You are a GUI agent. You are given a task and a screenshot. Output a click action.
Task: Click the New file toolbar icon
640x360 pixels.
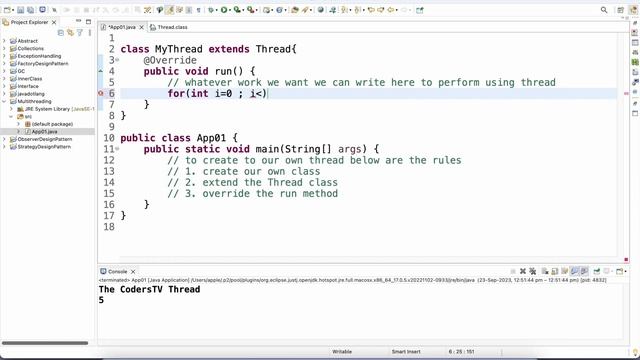click(x=7, y=10)
